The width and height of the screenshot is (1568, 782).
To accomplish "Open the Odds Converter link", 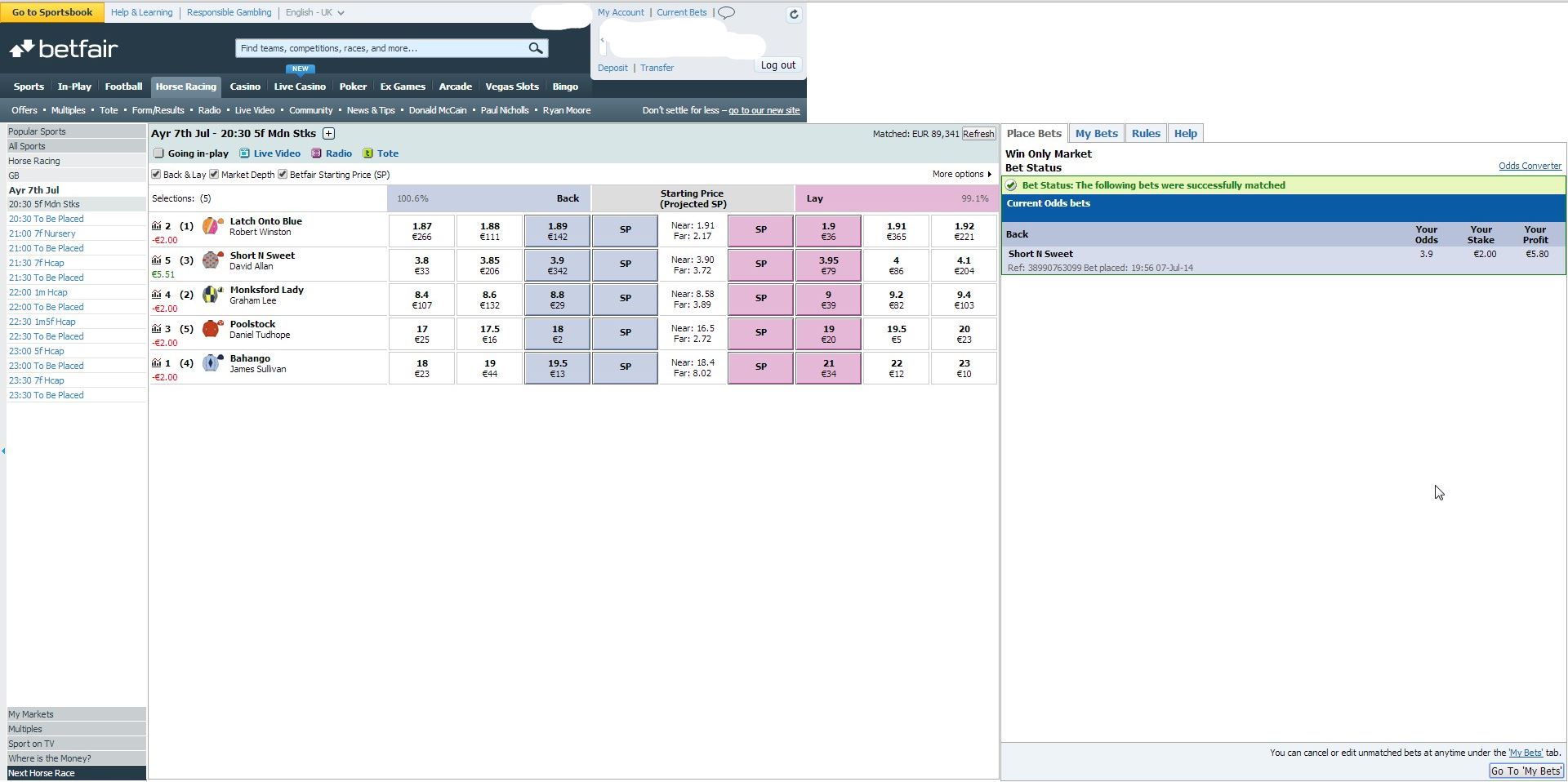I will (1530, 166).
